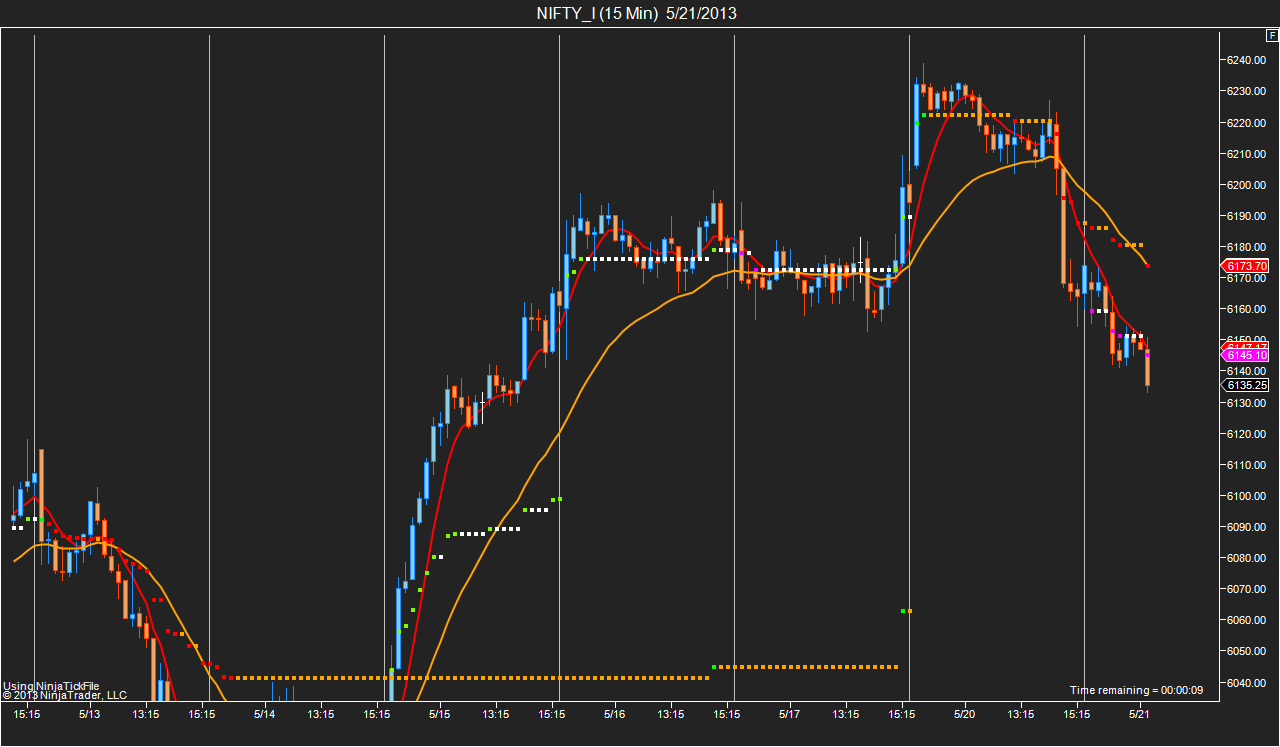Click the 6050.00 price axis label
The width and height of the screenshot is (1280, 747).
1249,651
